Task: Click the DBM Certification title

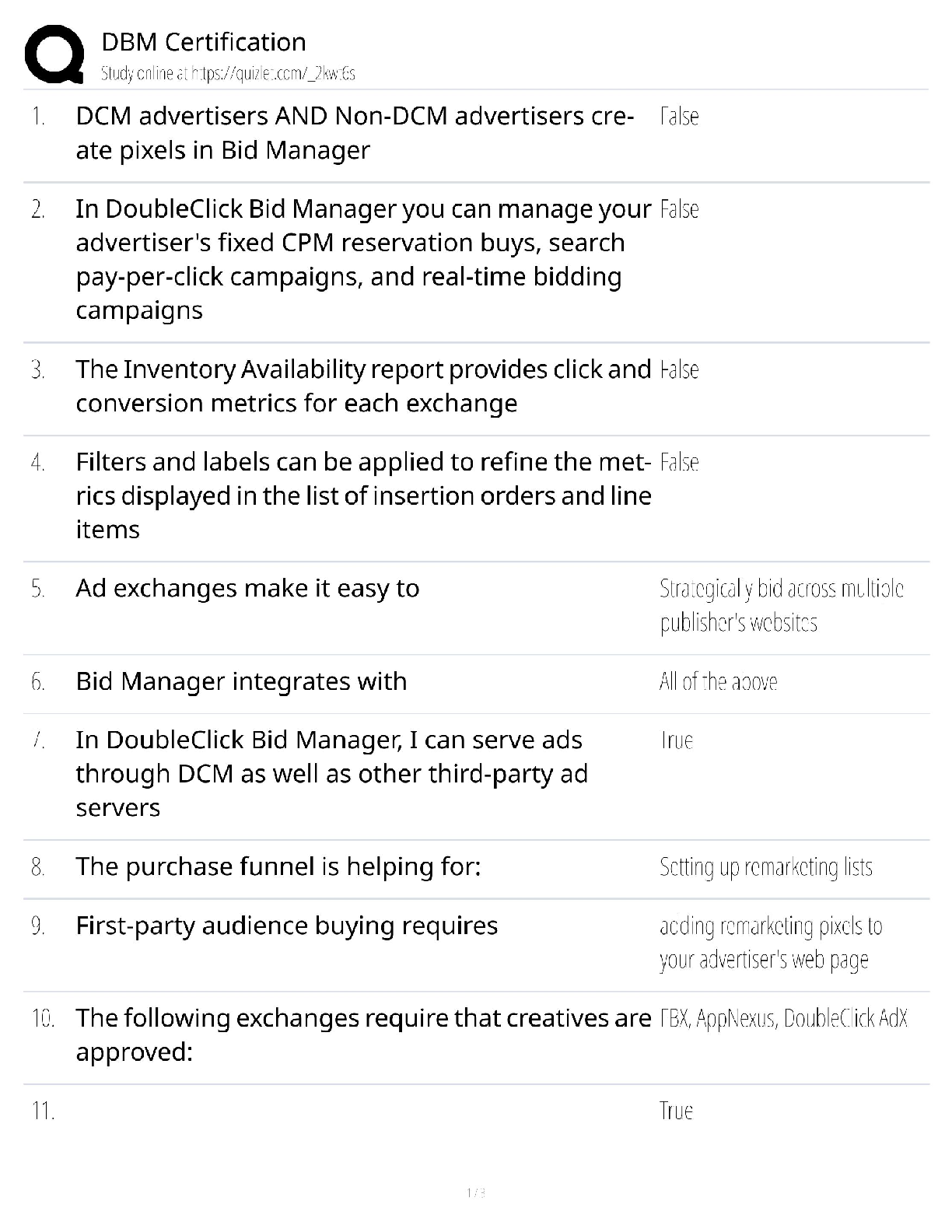Action: [204, 42]
